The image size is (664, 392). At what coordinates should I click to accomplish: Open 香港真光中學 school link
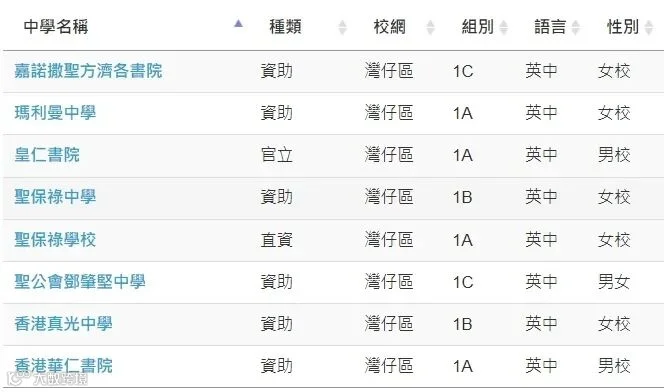[64, 324]
